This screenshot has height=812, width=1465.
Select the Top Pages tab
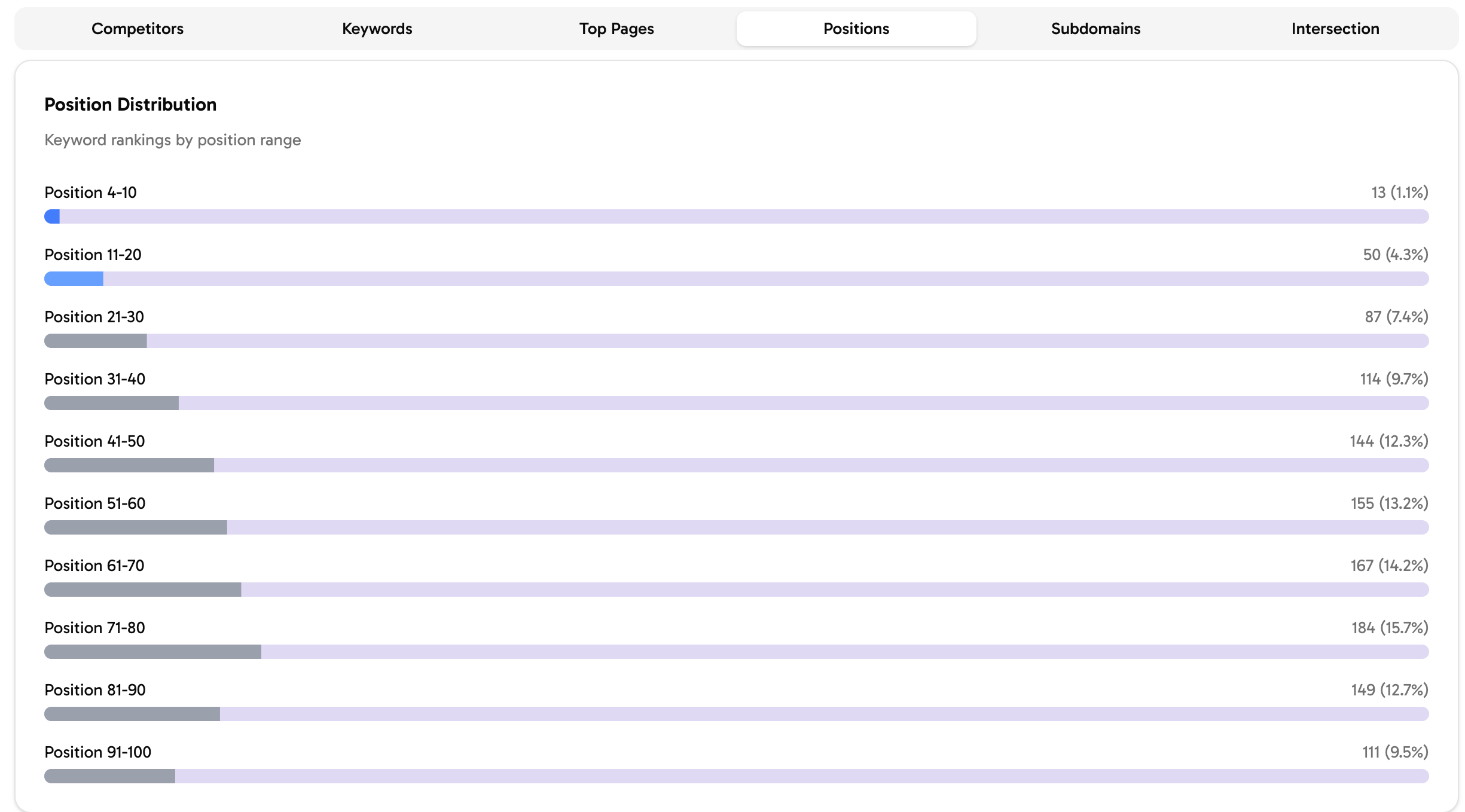616,29
